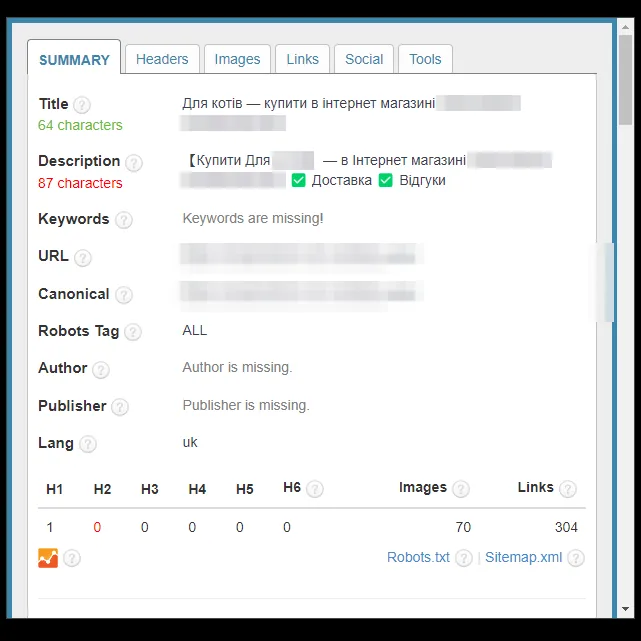Click the 'Відгуки' description text
This screenshot has height=641, width=641.
tap(422, 180)
